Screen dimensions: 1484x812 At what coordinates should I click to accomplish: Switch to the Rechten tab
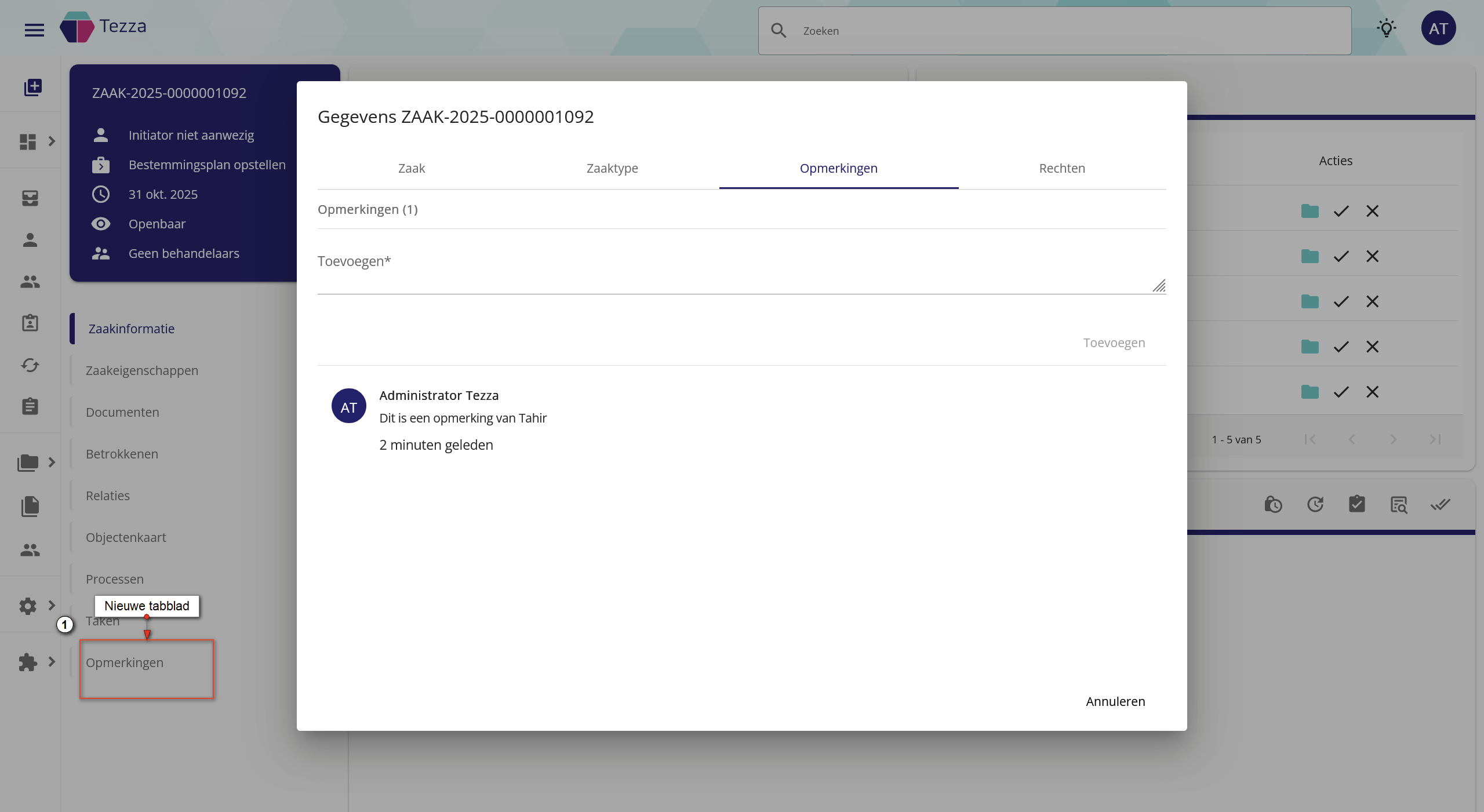tap(1061, 169)
